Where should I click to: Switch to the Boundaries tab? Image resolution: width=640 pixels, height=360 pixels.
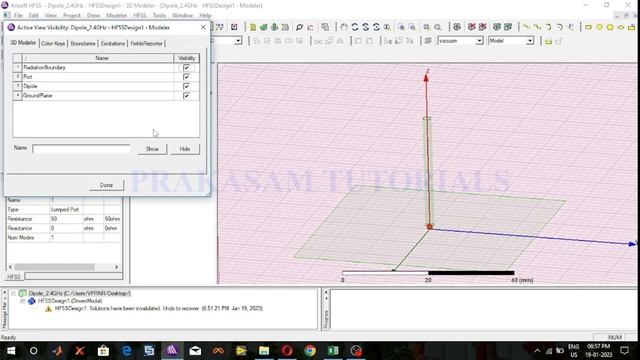83,43
